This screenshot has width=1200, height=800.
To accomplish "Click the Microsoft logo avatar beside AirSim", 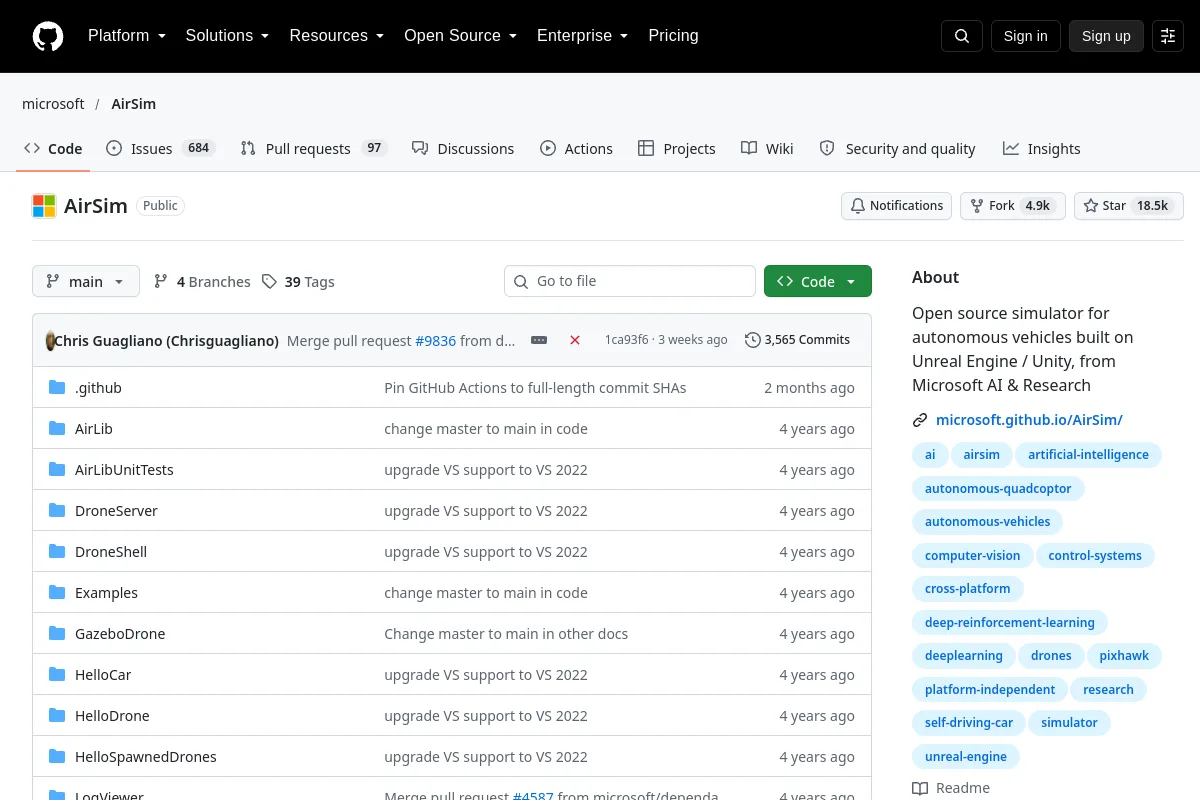I will point(44,206).
